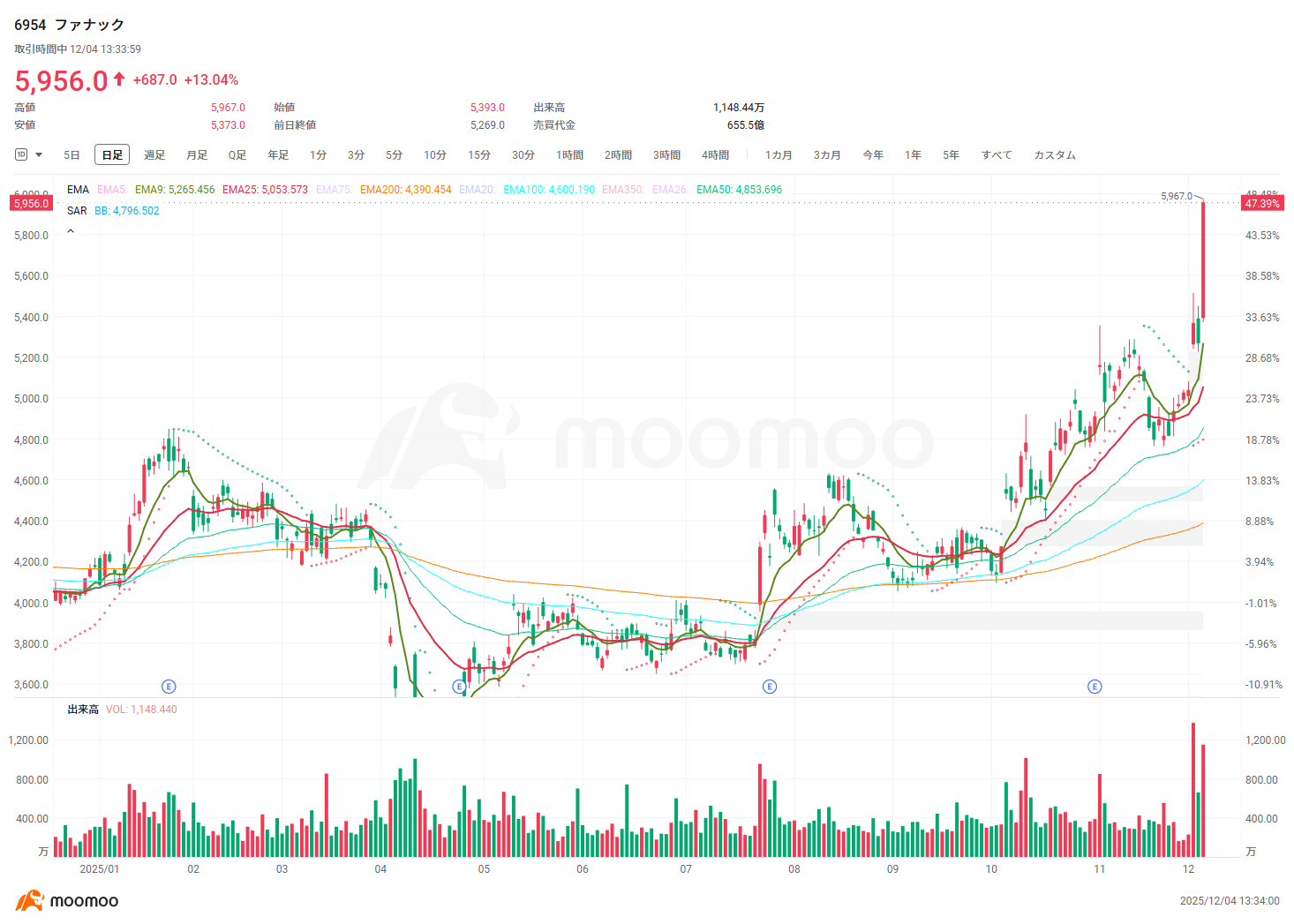
Task: Click the 1D interval icon
Action: click(21, 154)
